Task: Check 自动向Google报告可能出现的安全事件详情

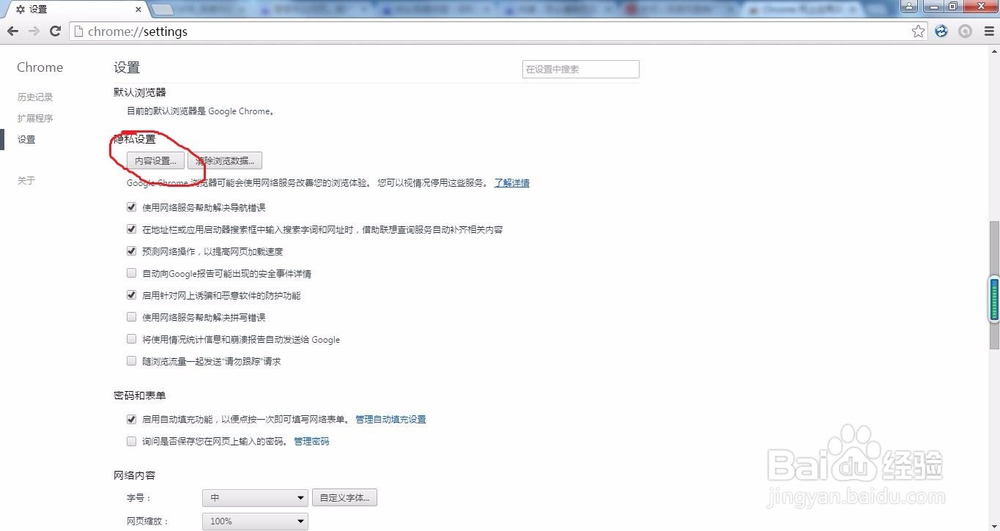Action: click(x=131, y=273)
